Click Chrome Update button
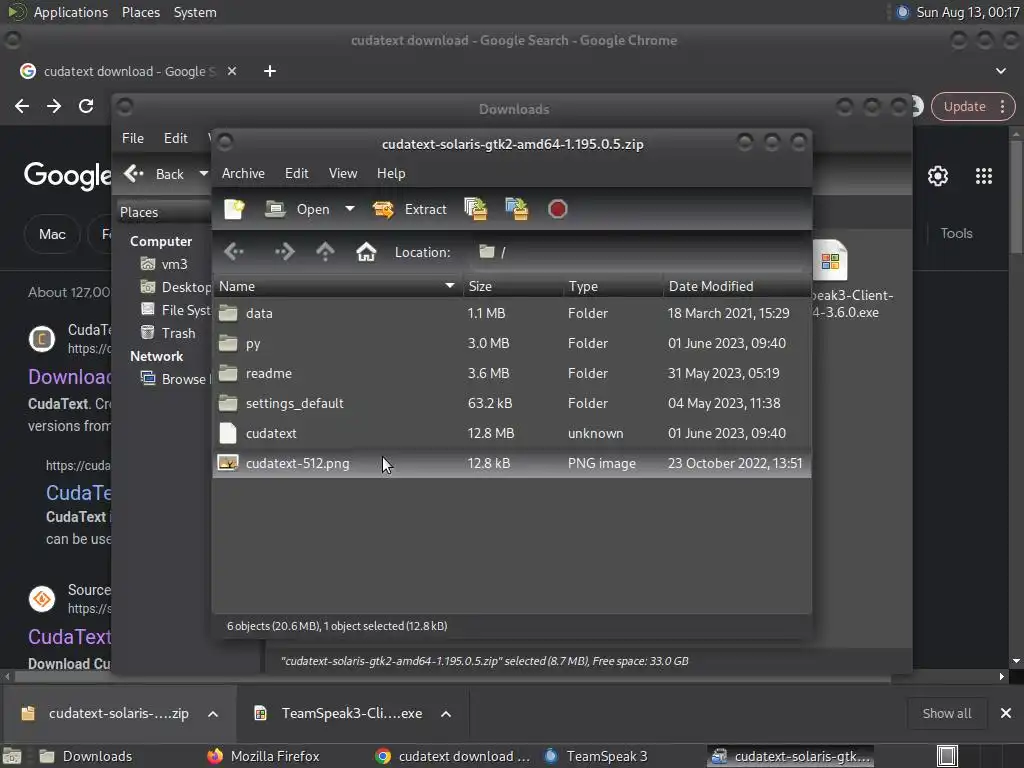Image resolution: width=1024 pixels, height=768 pixels. coord(965,106)
